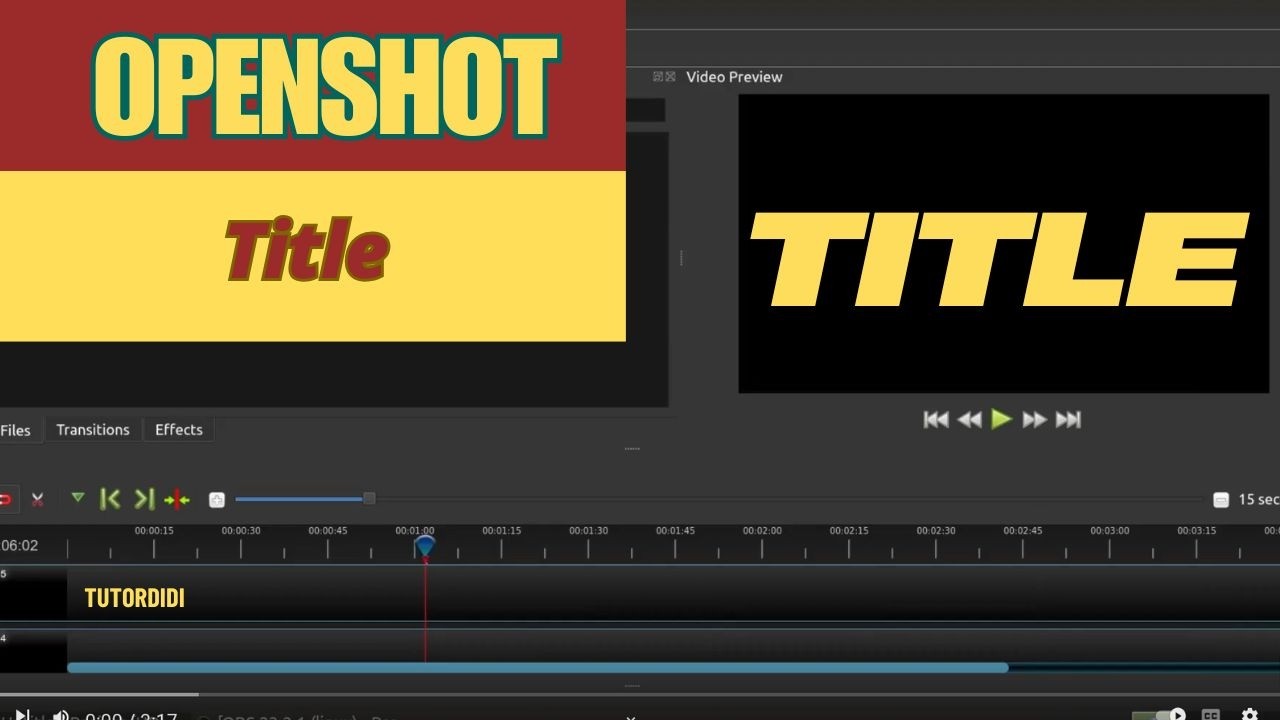Seek on the player progress bar
1280x720 pixels.
point(640,695)
